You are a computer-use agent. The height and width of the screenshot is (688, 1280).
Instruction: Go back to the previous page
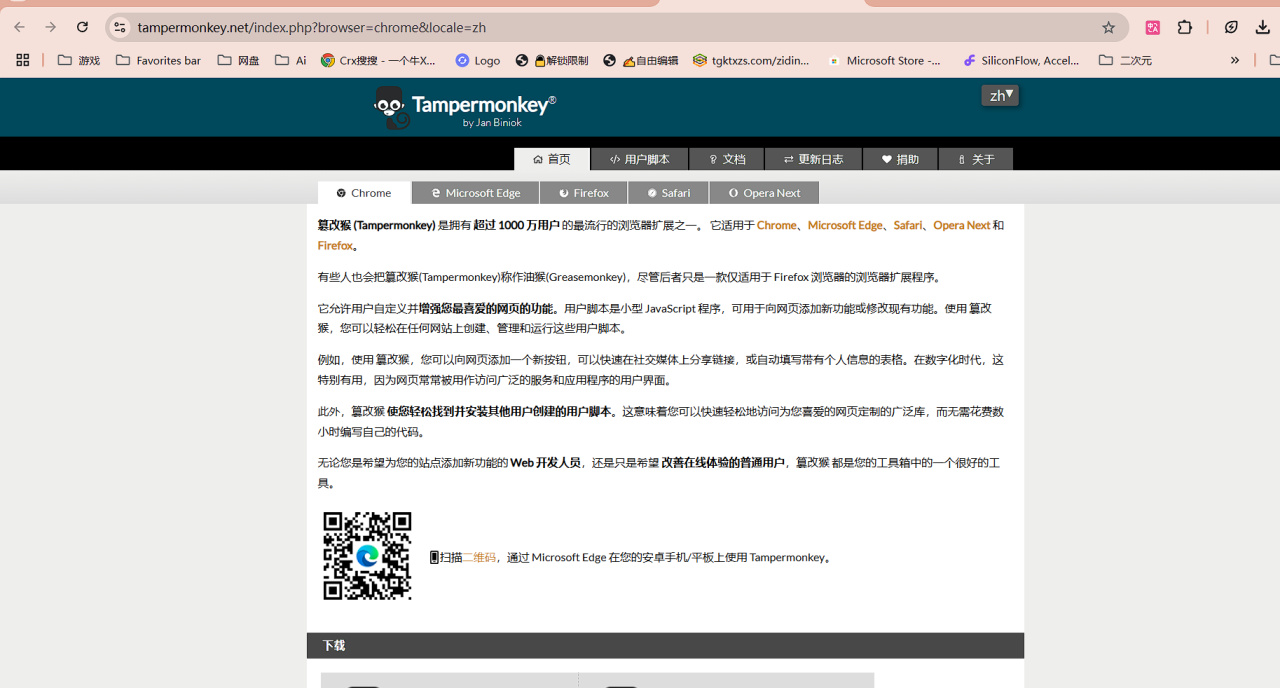(20, 27)
